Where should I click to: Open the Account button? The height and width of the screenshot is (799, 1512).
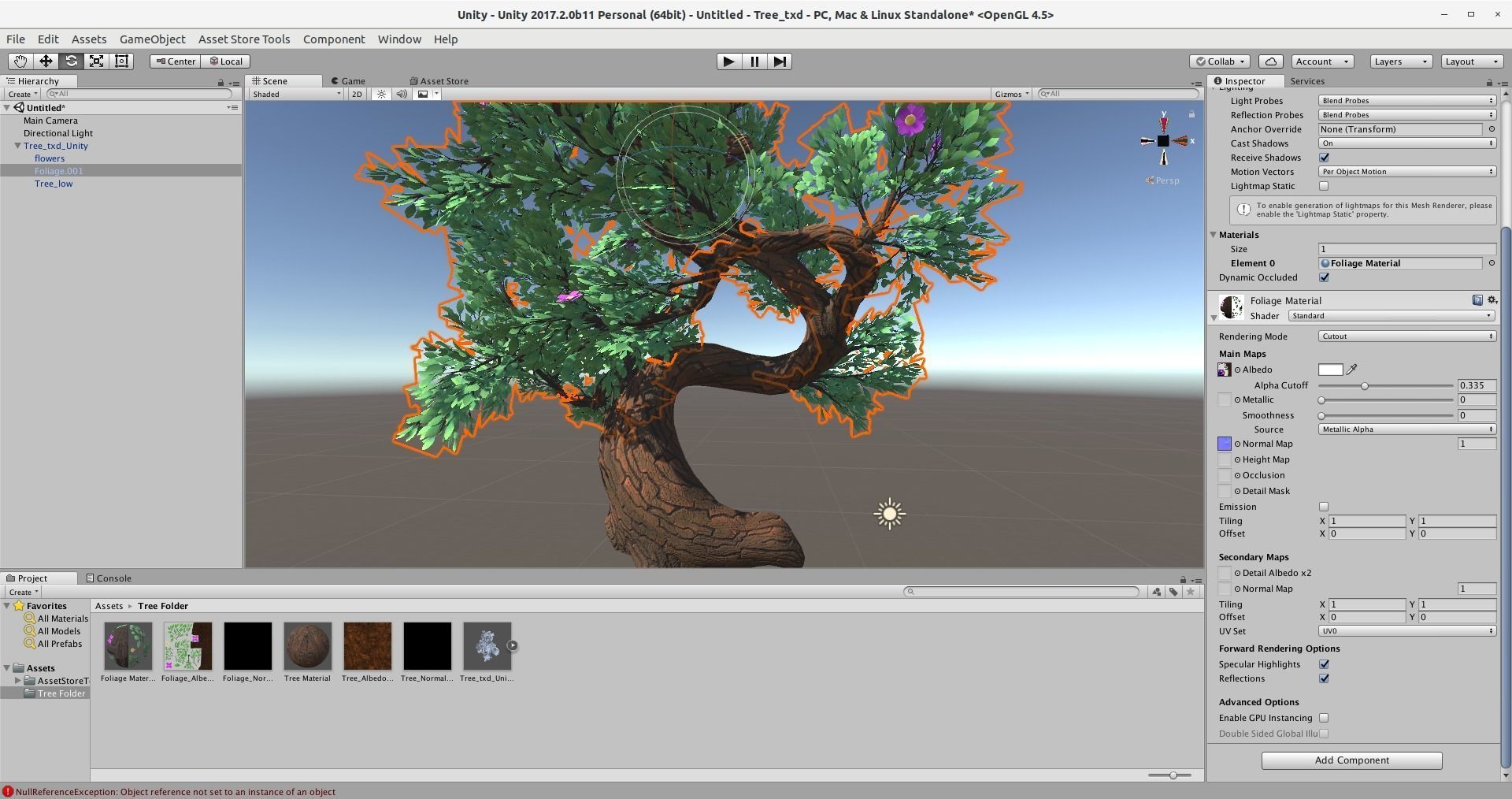coord(1321,61)
